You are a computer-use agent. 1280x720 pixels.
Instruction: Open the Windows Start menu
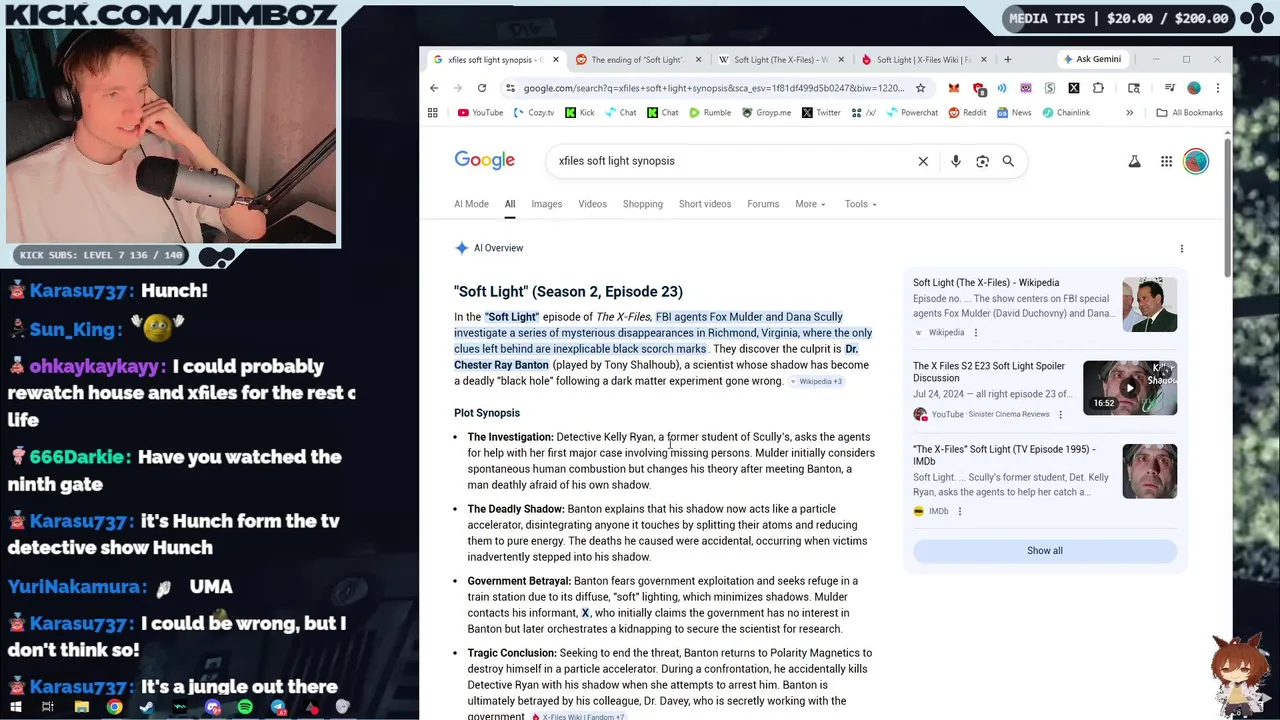click(16, 707)
